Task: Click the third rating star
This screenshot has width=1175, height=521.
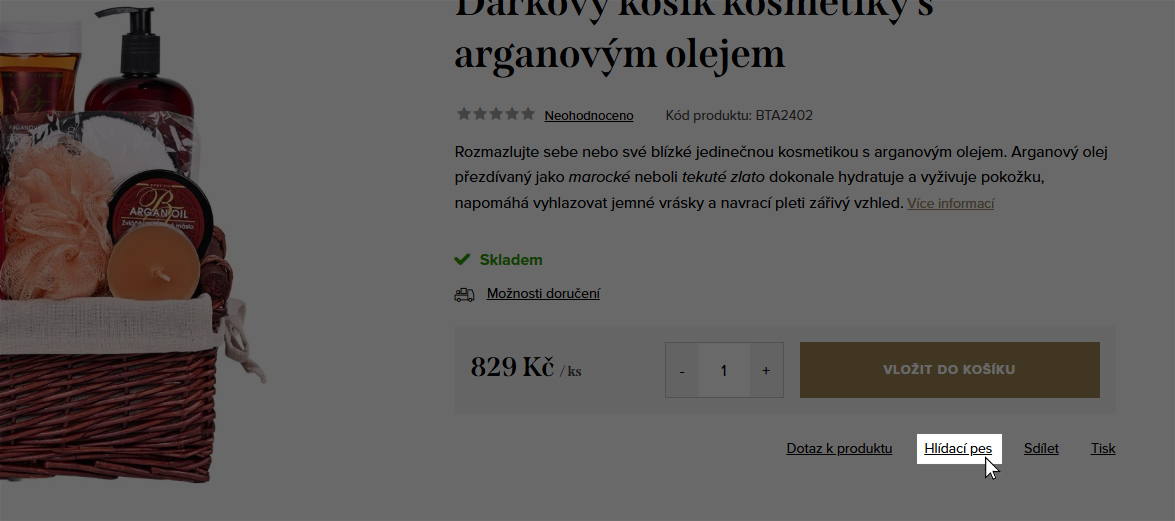Action: tap(496, 114)
